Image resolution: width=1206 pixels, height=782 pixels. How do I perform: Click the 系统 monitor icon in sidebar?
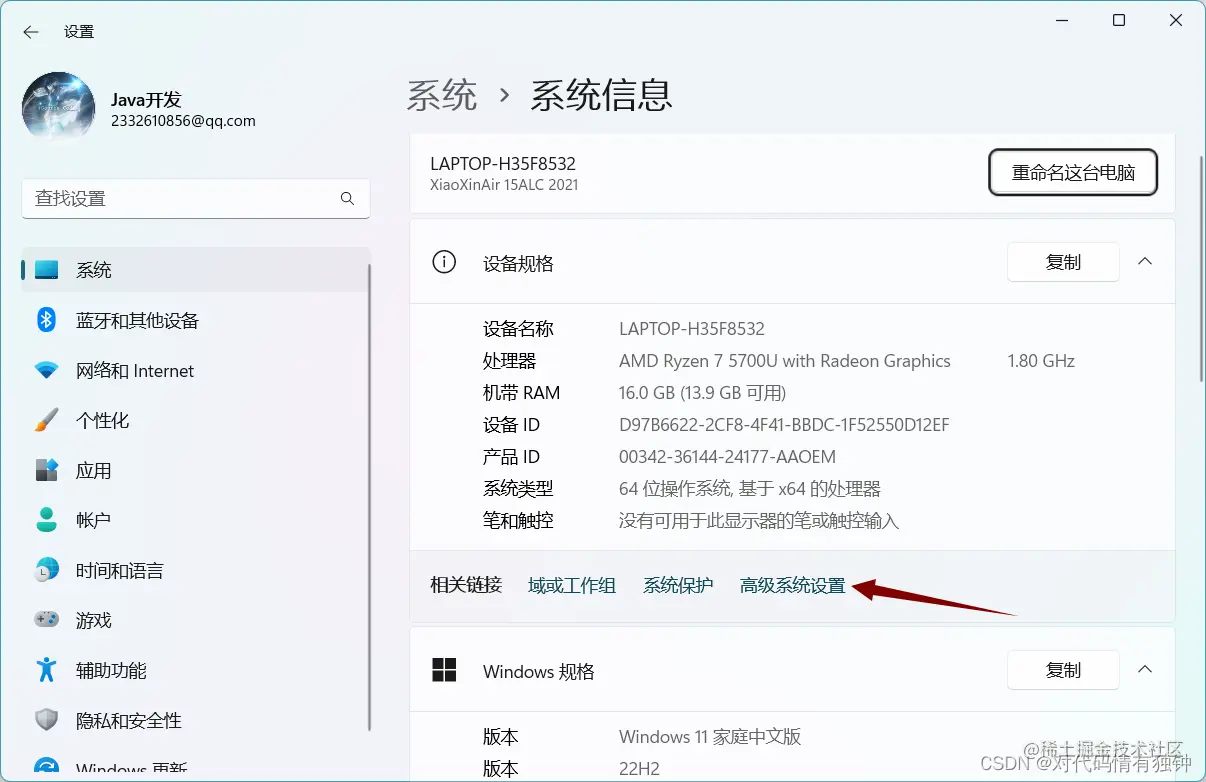coord(46,270)
